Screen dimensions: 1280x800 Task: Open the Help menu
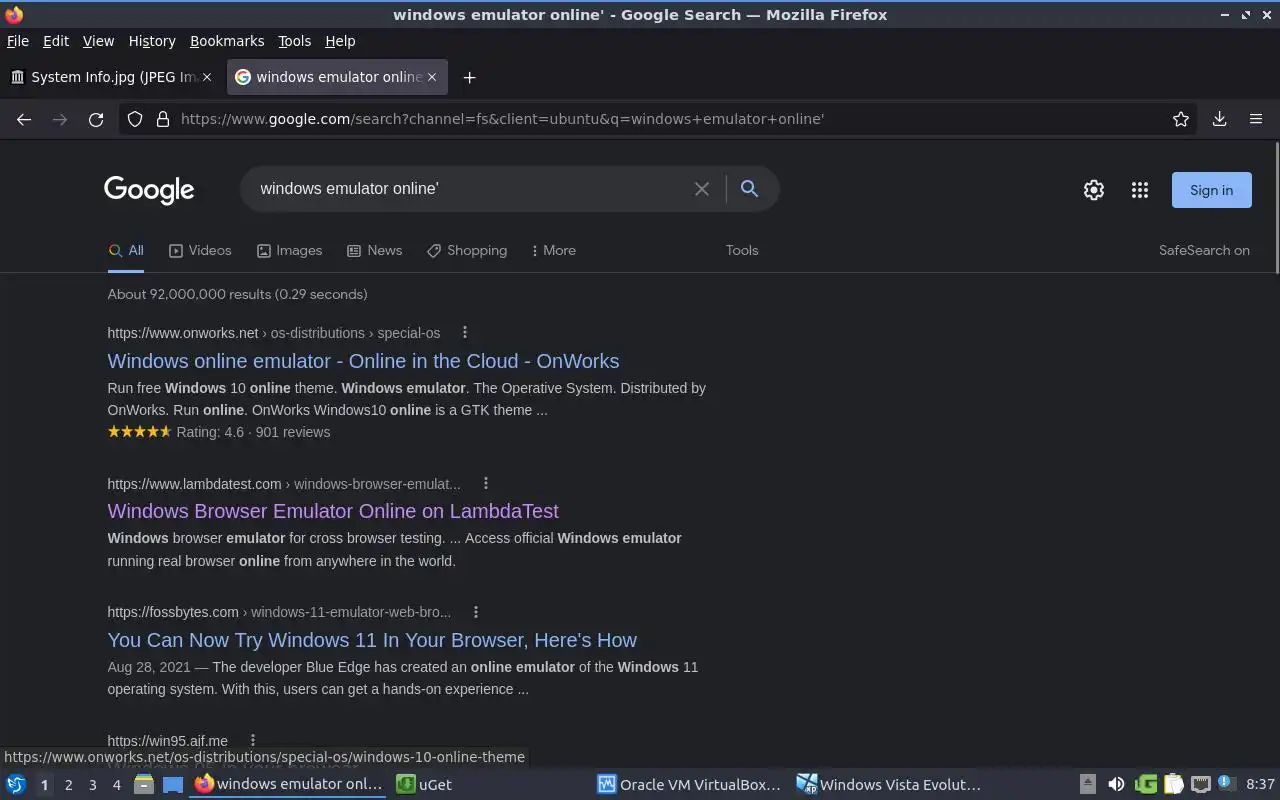340,41
